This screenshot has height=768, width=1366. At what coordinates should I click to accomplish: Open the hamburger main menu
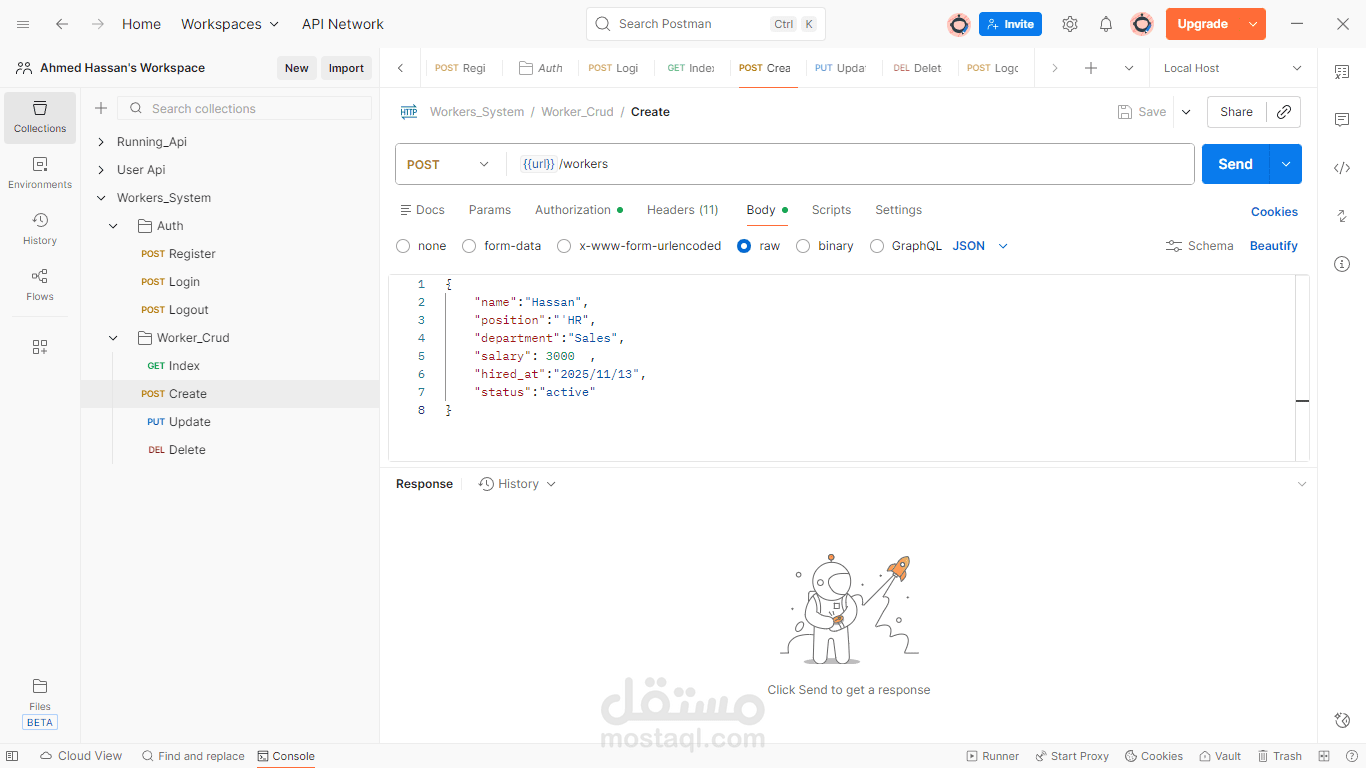tap(23, 24)
